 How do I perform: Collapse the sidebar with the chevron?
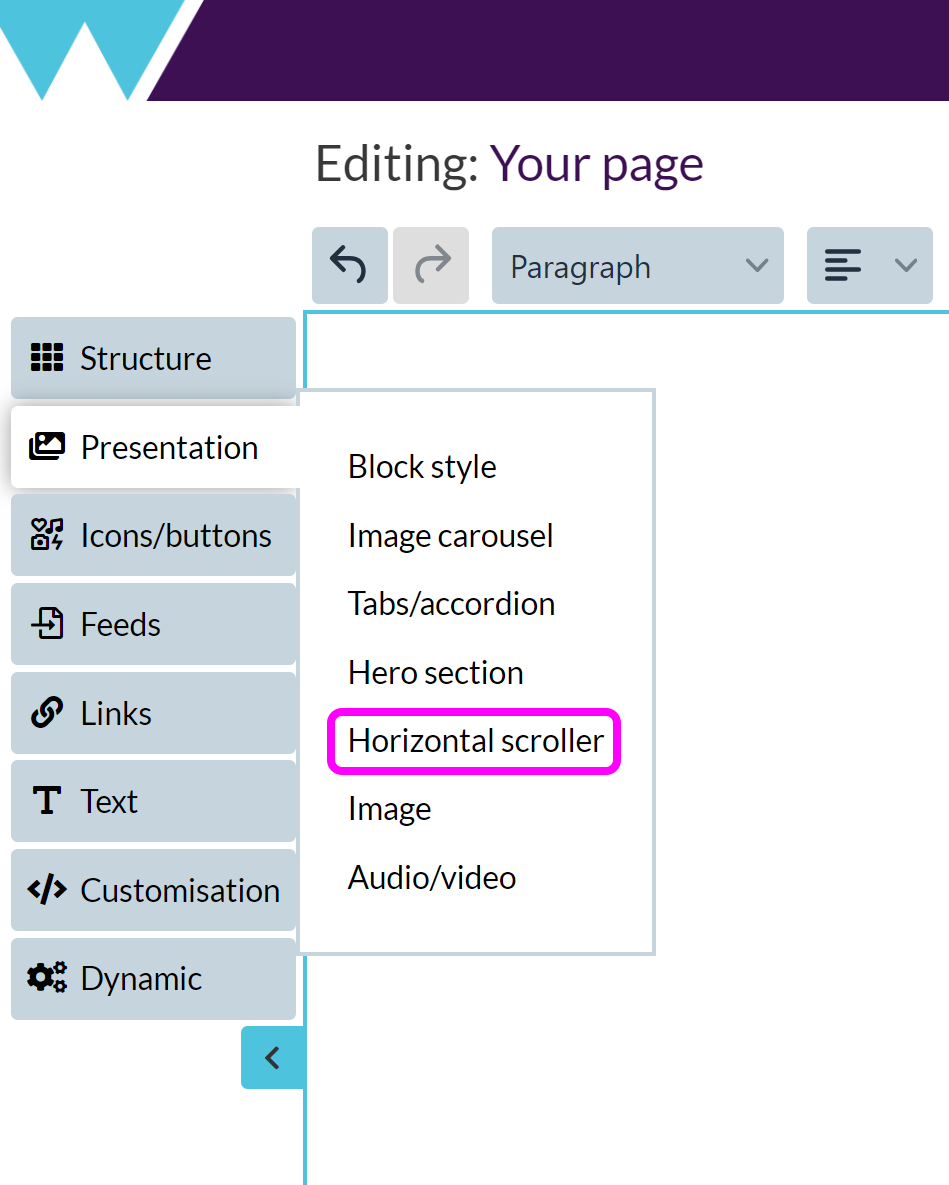pos(272,1057)
